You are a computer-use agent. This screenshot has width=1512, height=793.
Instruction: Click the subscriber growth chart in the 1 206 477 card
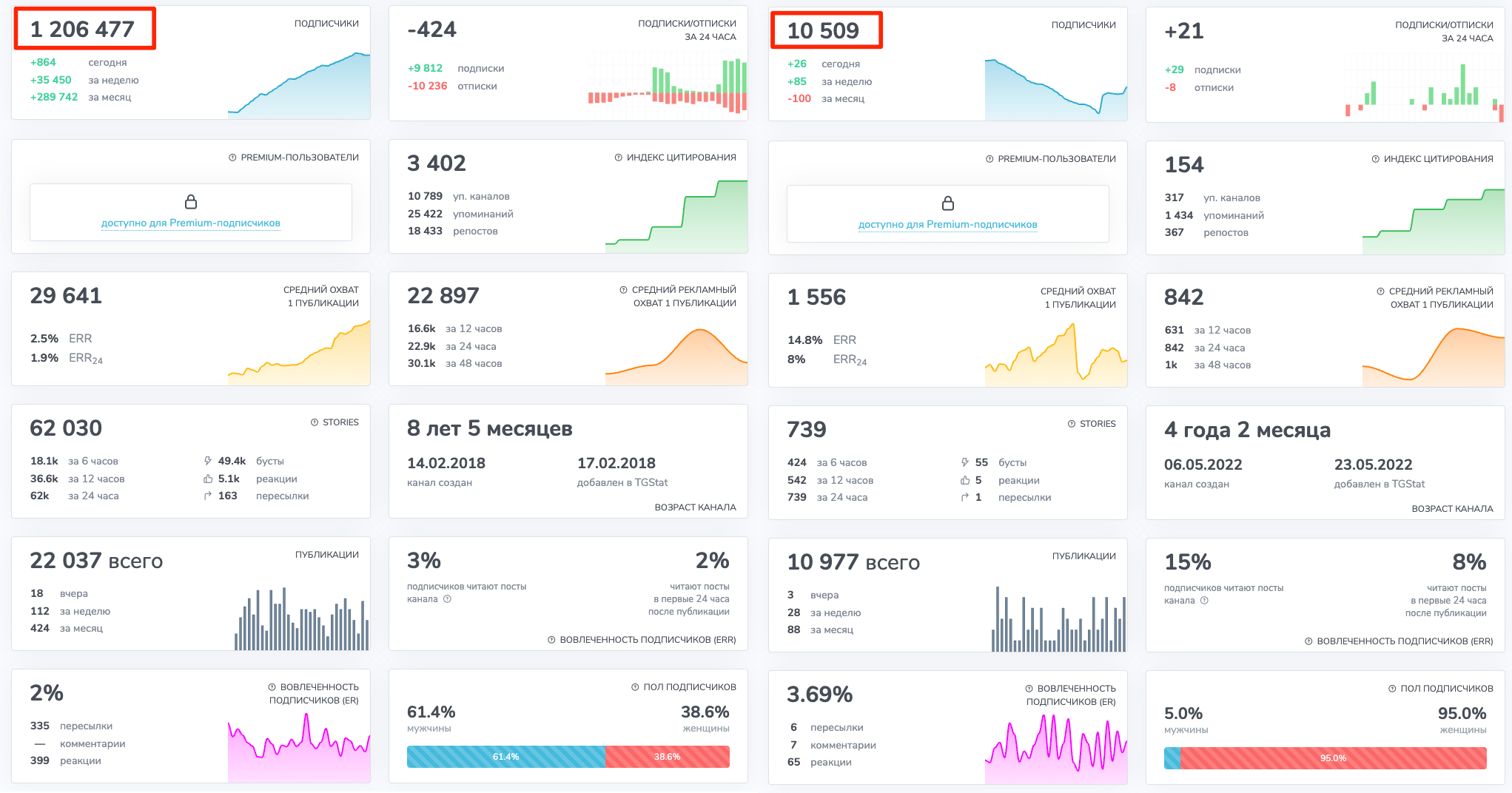coord(299,85)
